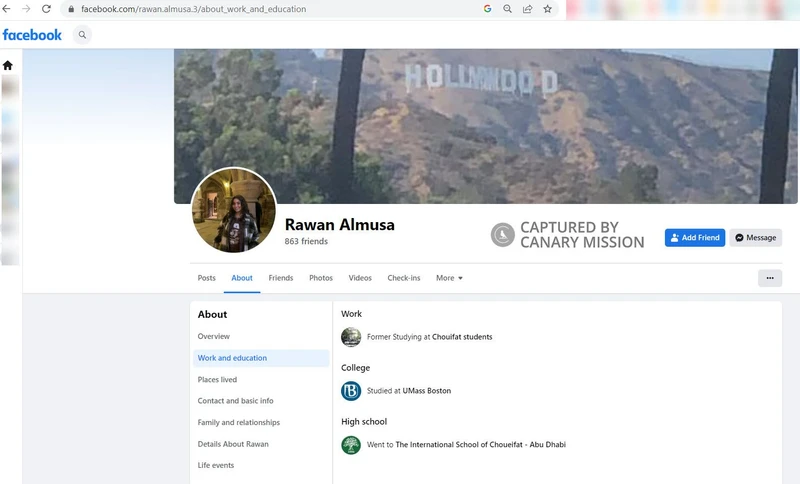Bookmark the page with the star icon
This screenshot has height=484, width=800.
pos(547,9)
